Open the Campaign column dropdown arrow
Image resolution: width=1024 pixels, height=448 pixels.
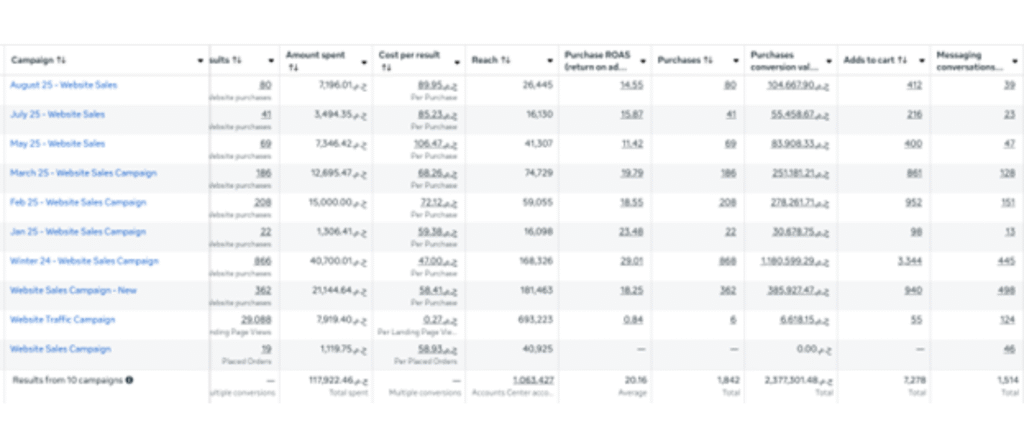coord(201,61)
